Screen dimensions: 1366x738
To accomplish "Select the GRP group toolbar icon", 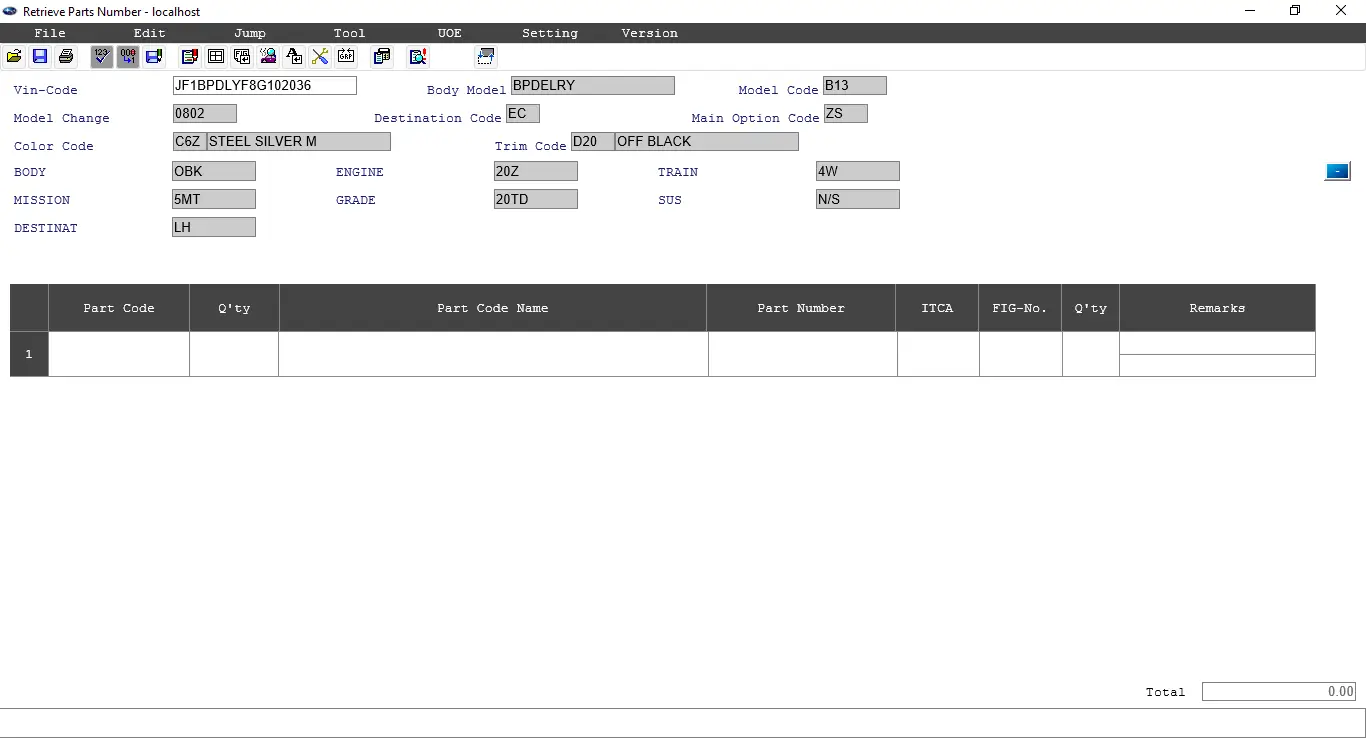I will [x=346, y=56].
